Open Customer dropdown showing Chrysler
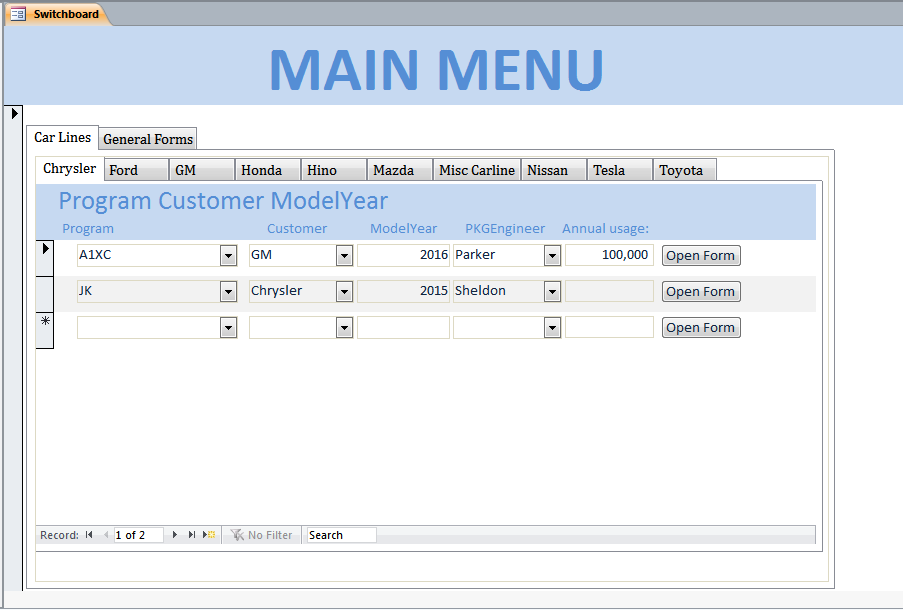 [x=344, y=292]
